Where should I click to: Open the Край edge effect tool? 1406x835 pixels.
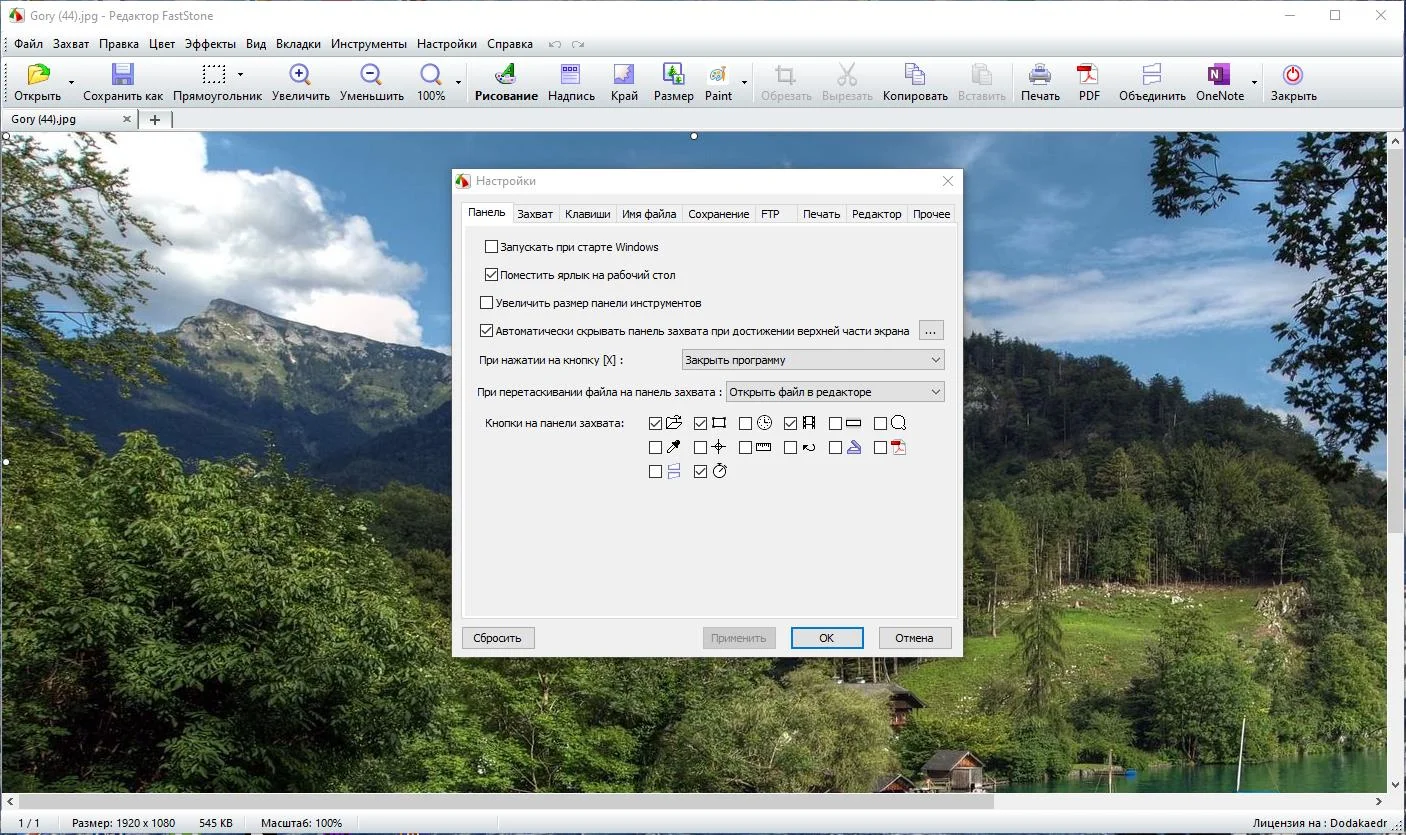[x=624, y=74]
